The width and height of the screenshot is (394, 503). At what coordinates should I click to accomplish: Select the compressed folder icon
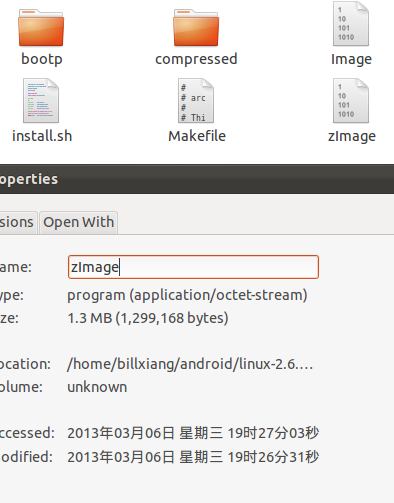[x=196, y=28]
